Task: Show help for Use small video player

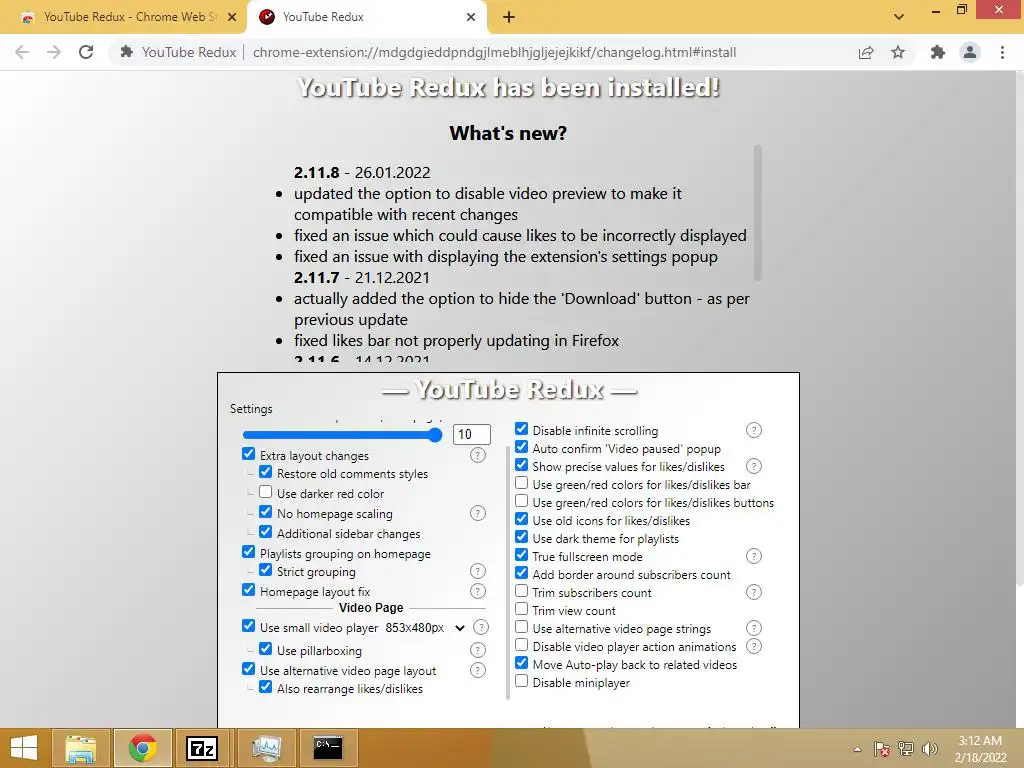Action: (x=481, y=627)
